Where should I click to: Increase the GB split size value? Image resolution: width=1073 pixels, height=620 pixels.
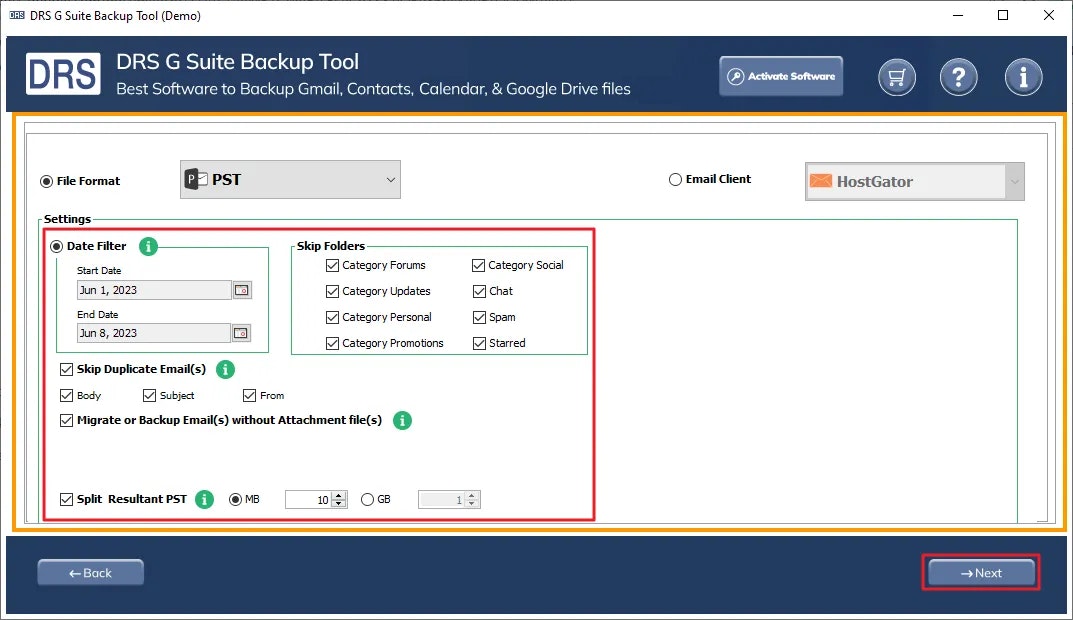[x=472, y=495]
